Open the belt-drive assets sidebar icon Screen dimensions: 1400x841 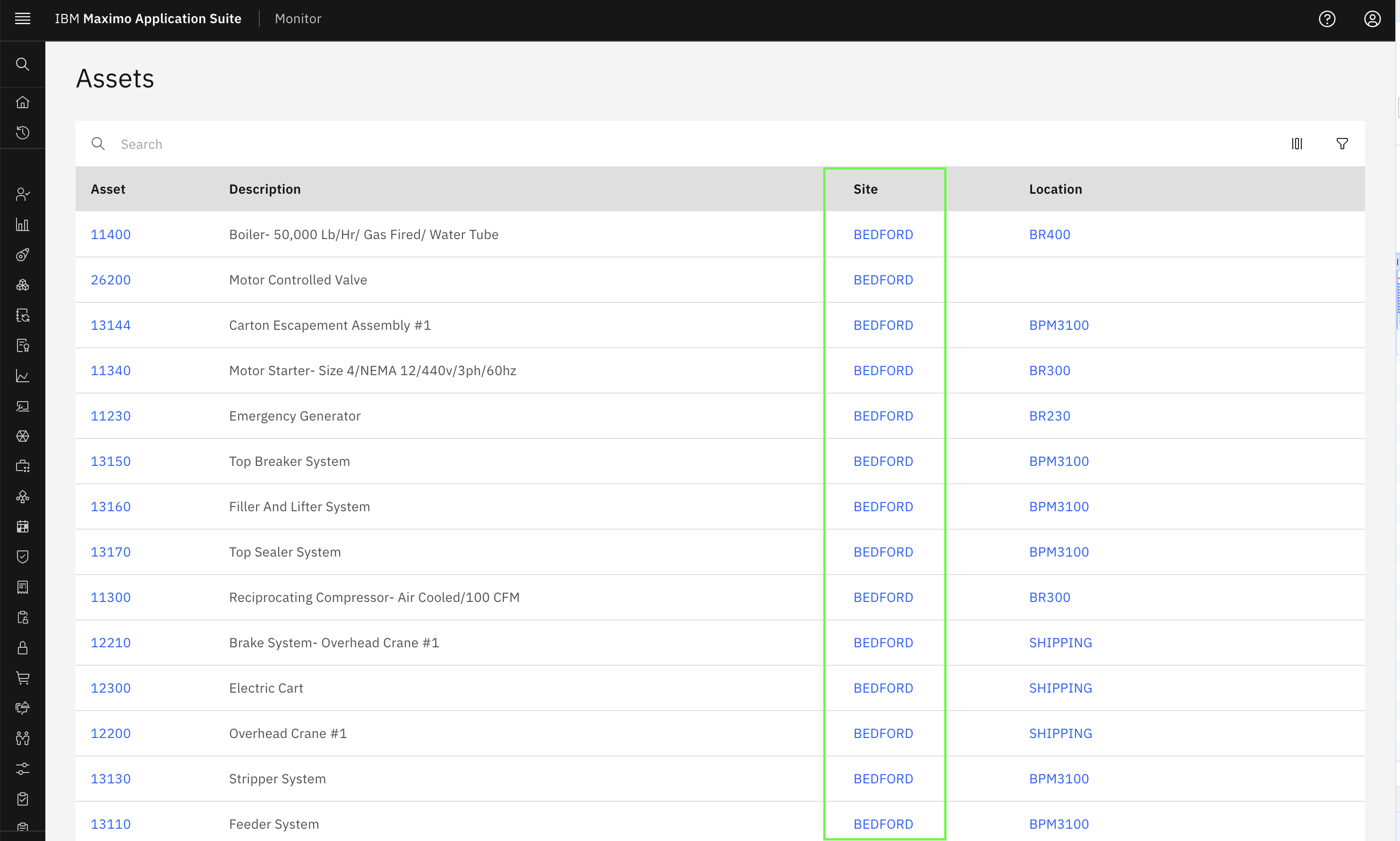click(23, 255)
